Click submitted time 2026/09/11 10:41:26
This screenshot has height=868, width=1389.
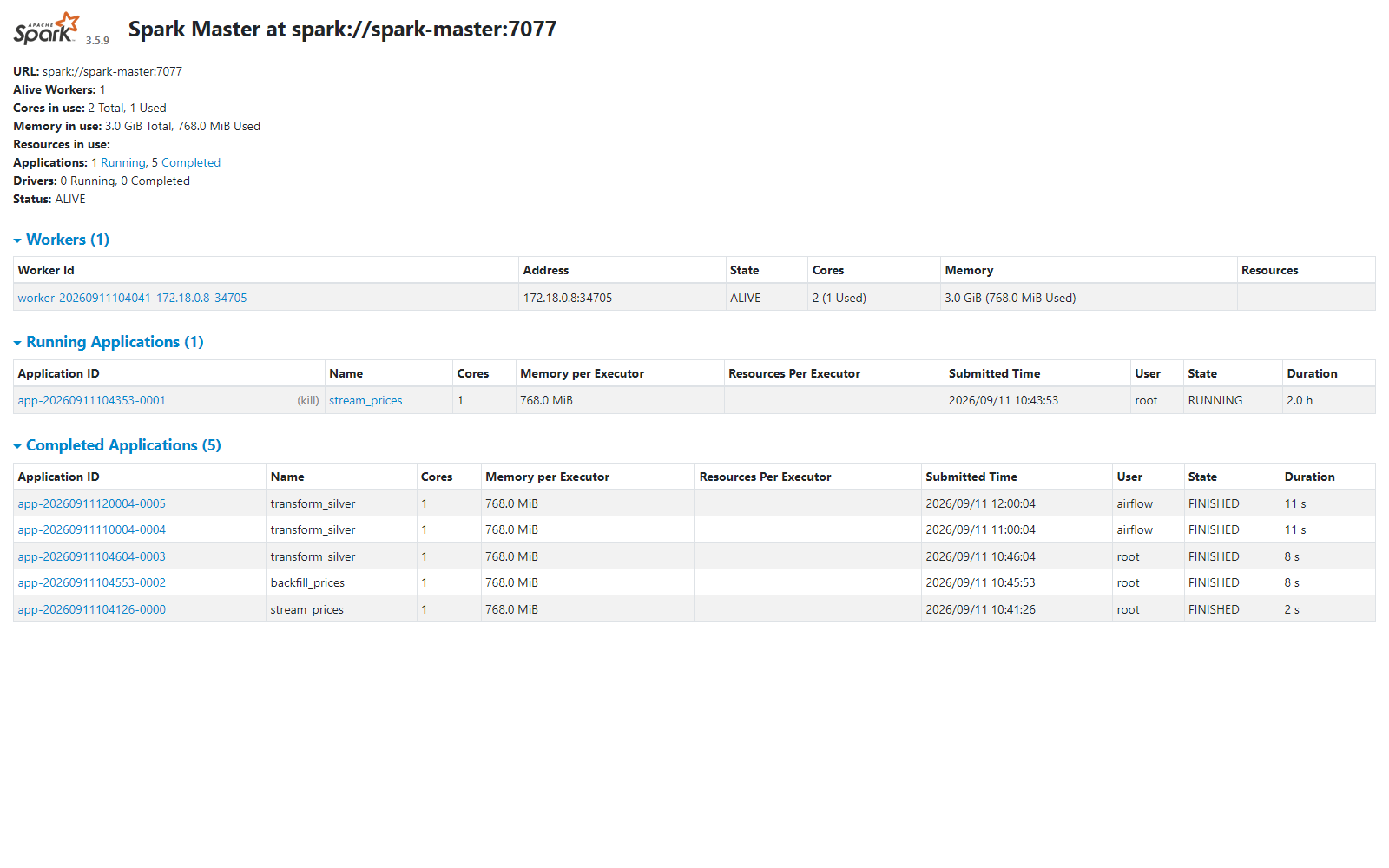980,609
